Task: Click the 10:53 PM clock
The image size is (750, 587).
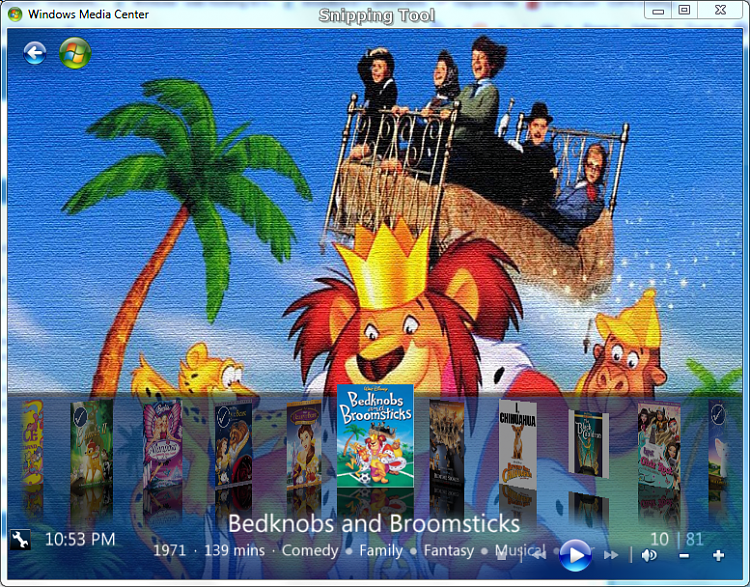Action: click(x=80, y=540)
